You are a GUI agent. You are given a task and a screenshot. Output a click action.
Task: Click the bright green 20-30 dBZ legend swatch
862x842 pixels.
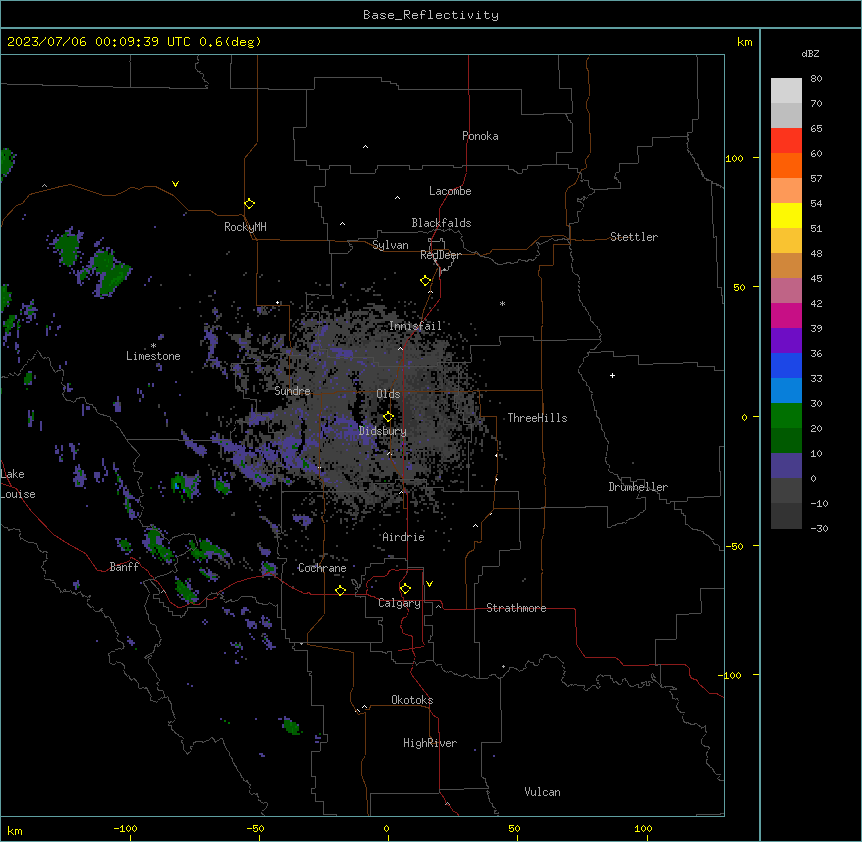786,416
